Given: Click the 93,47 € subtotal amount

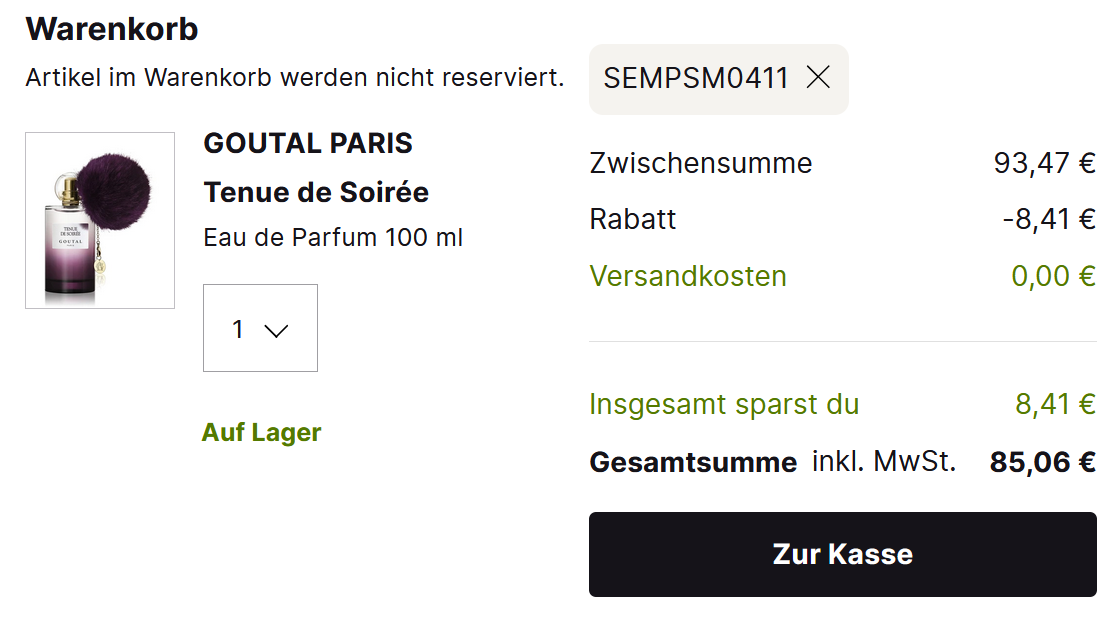Looking at the screenshot, I should click(x=1044, y=162).
